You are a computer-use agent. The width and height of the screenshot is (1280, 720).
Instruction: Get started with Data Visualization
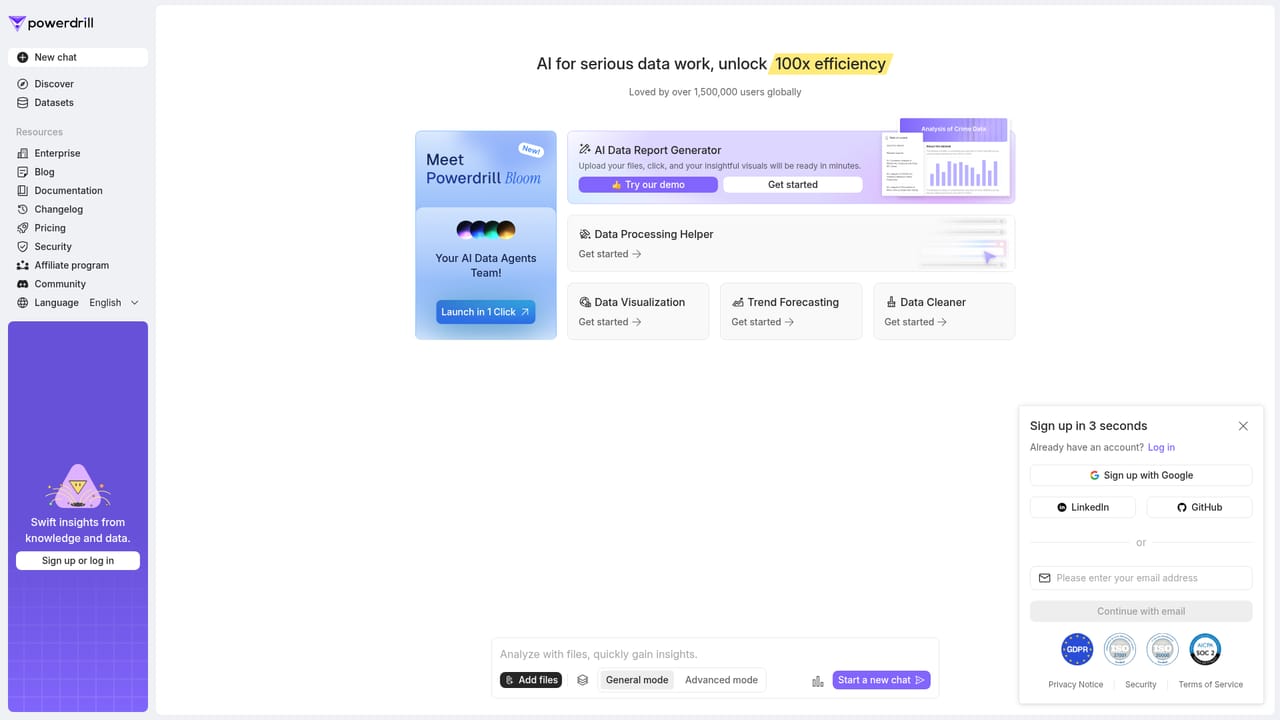click(610, 322)
